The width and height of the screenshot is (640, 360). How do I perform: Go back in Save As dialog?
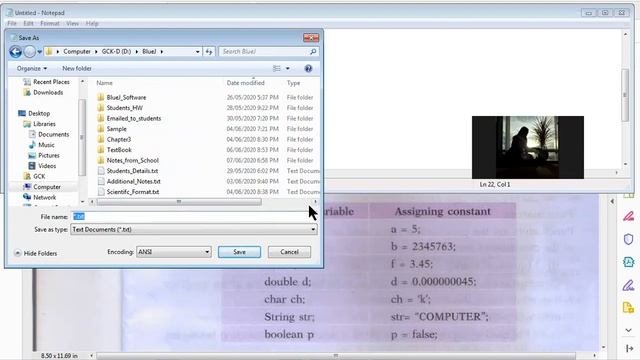pyautogui.click(x=16, y=52)
